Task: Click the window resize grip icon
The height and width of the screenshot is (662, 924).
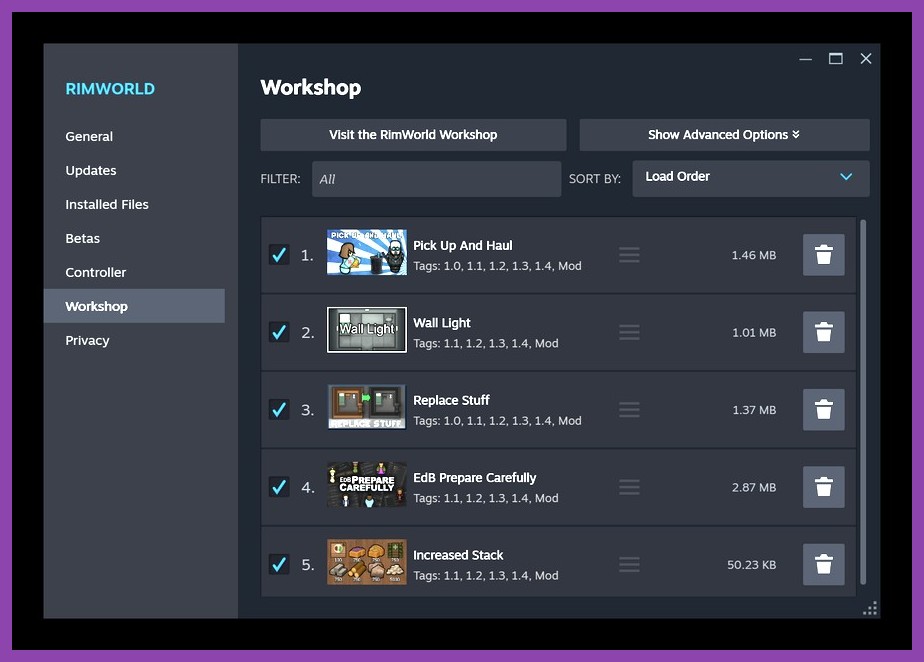Action: coord(870,608)
